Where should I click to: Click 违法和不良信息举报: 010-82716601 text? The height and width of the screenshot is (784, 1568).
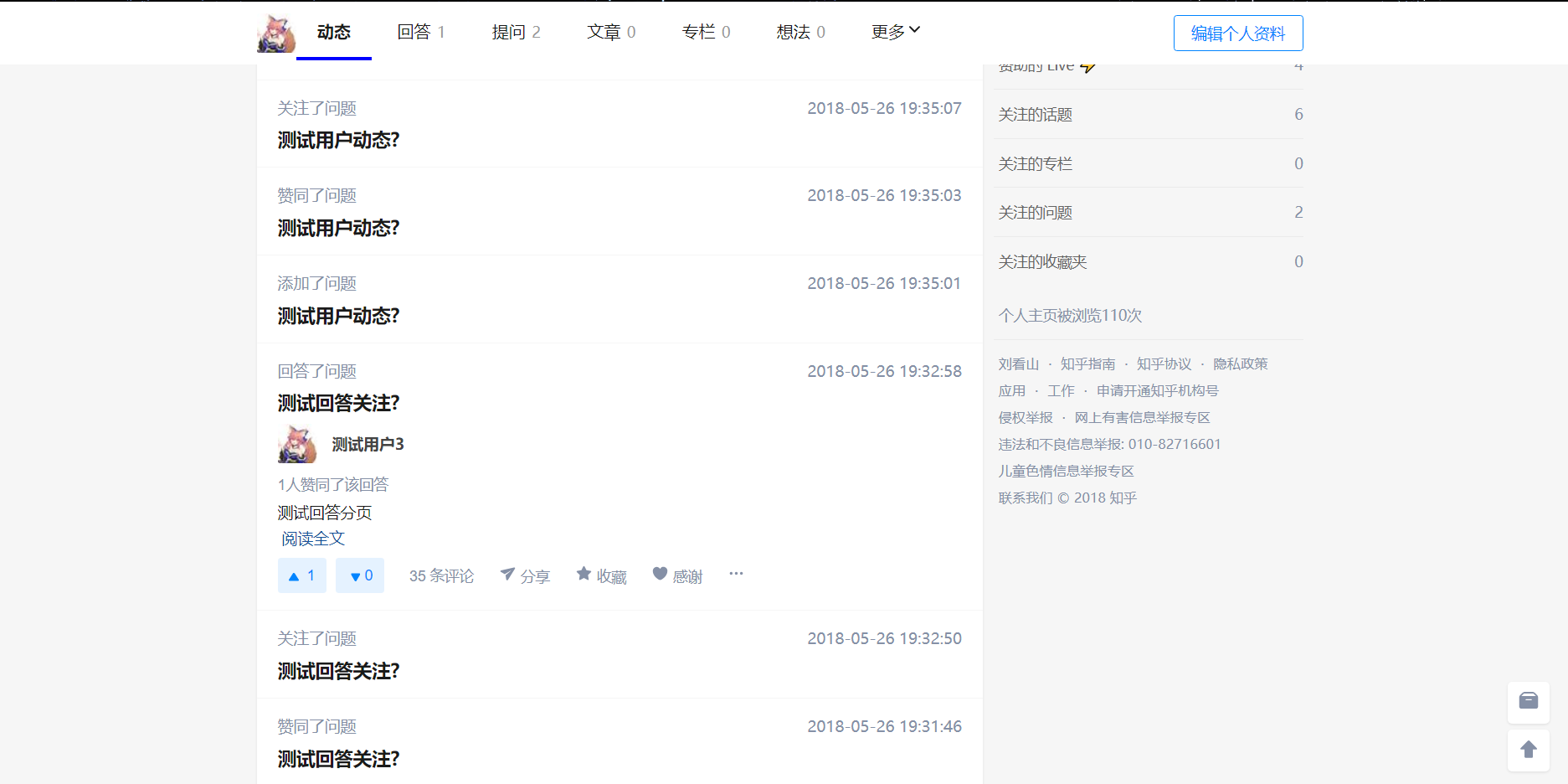pyautogui.click(x=1109, y=444)
